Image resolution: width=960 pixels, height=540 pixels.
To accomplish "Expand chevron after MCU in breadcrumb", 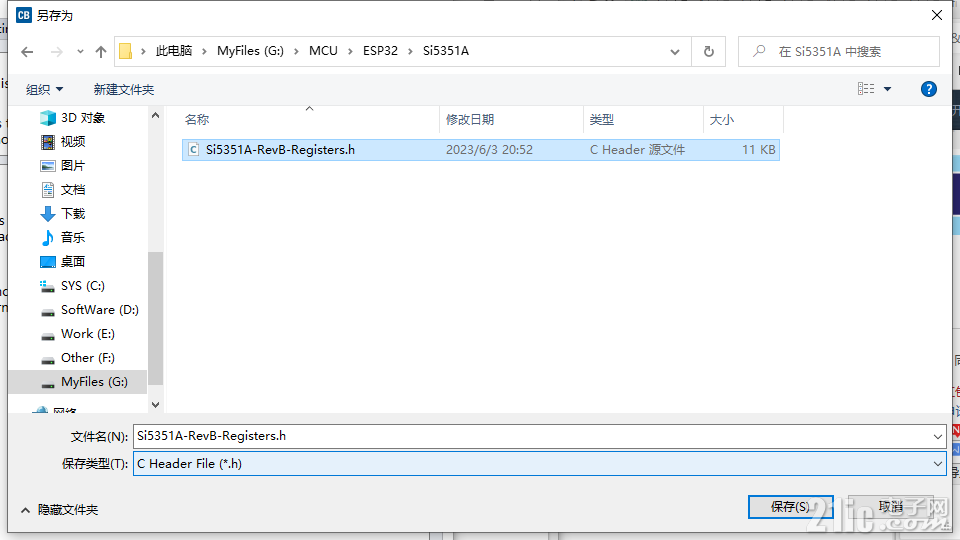I will click(x=350, y=51).
